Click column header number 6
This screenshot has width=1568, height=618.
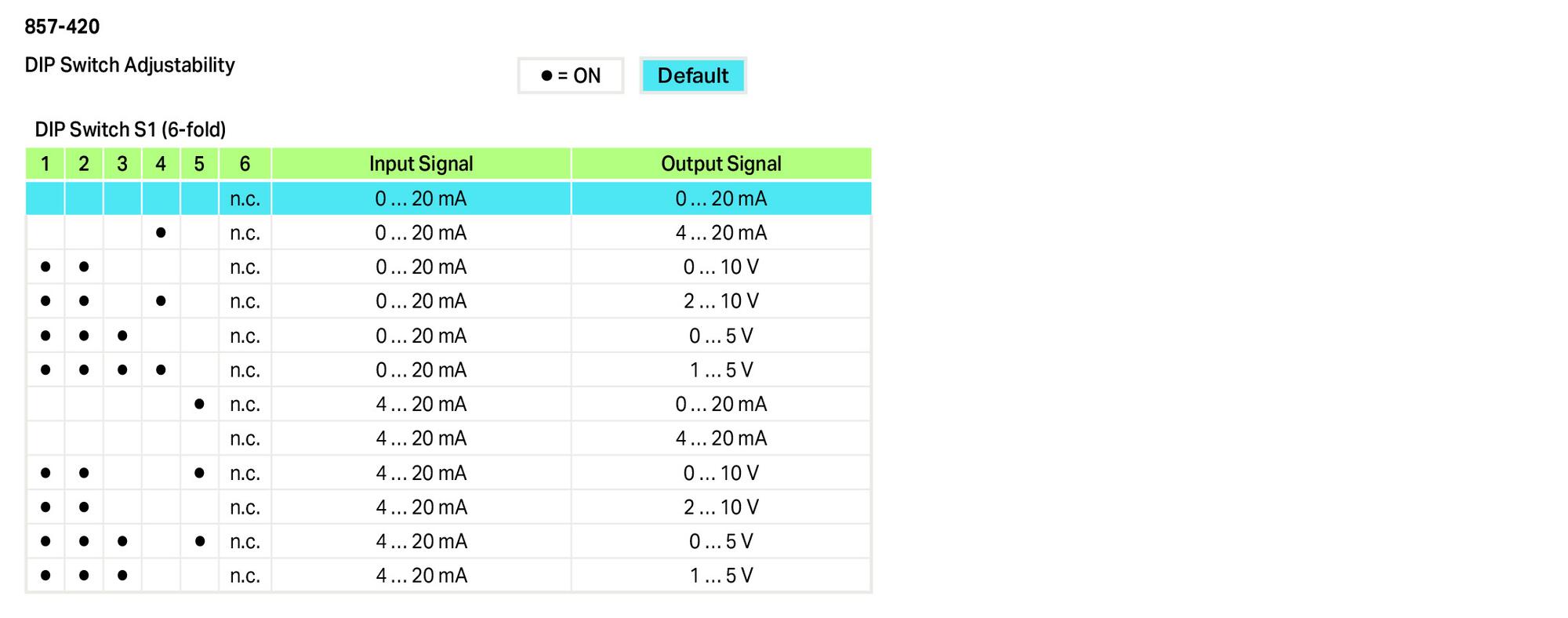tap(245, 164)
